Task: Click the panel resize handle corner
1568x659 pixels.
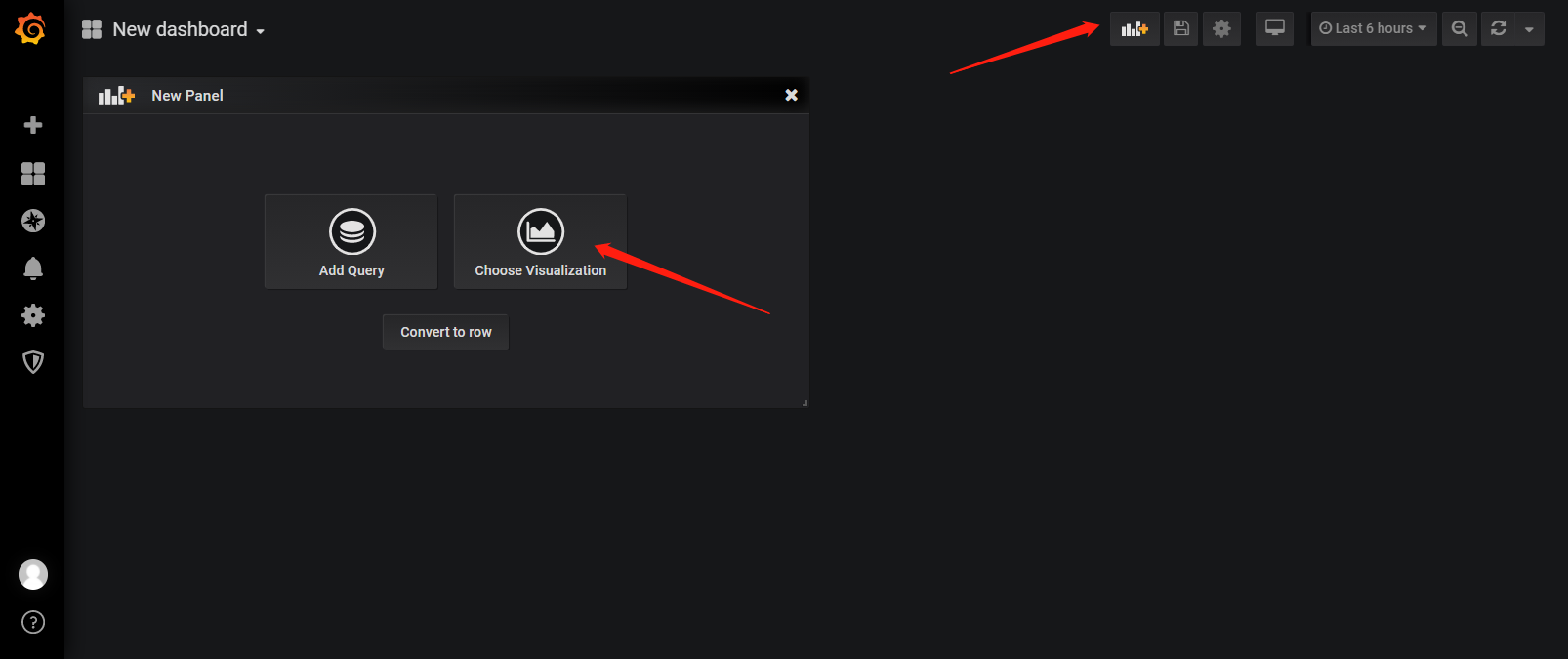Action: point(805,402)
